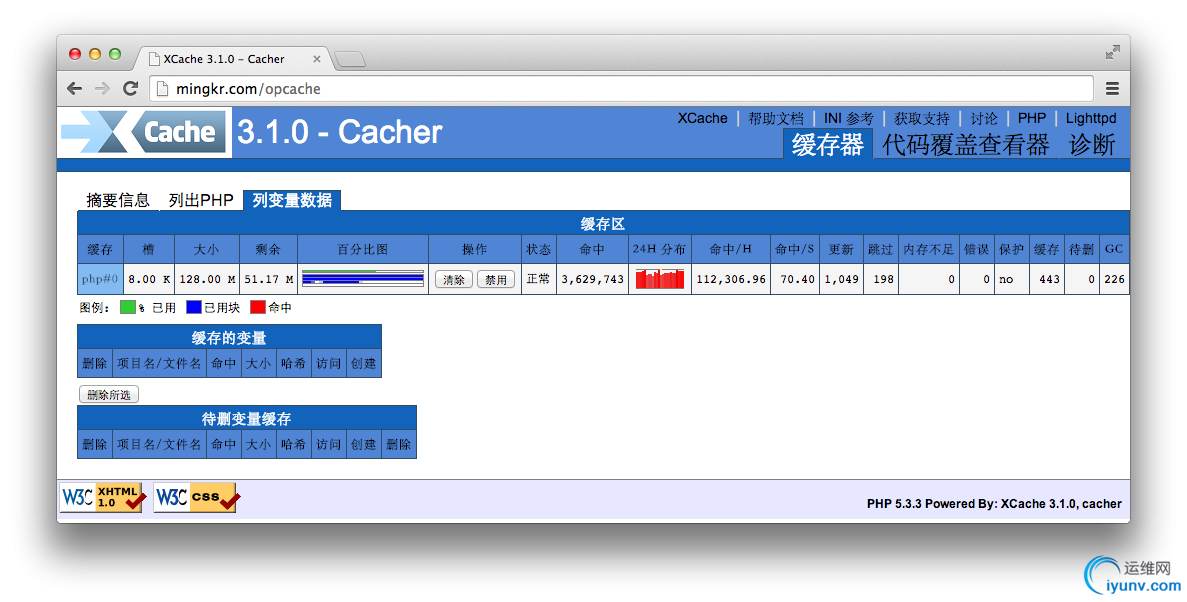Open the 获取支持 link
The width and height of the screenshot is (1187, 602).
pyautogui.click(x=921, y=118)
